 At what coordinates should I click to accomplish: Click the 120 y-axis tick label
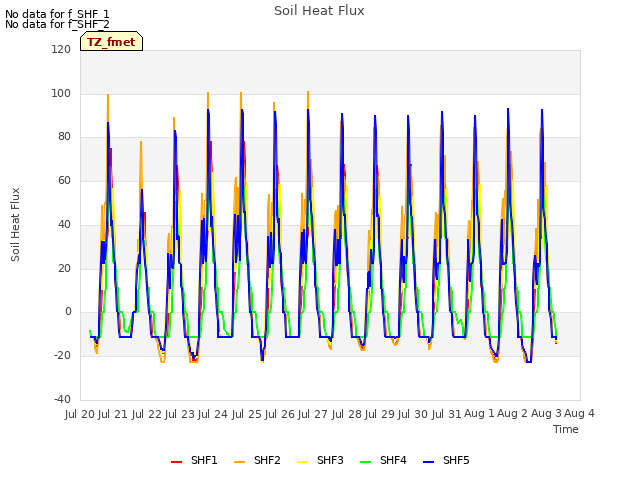click(x=61, y=49)
